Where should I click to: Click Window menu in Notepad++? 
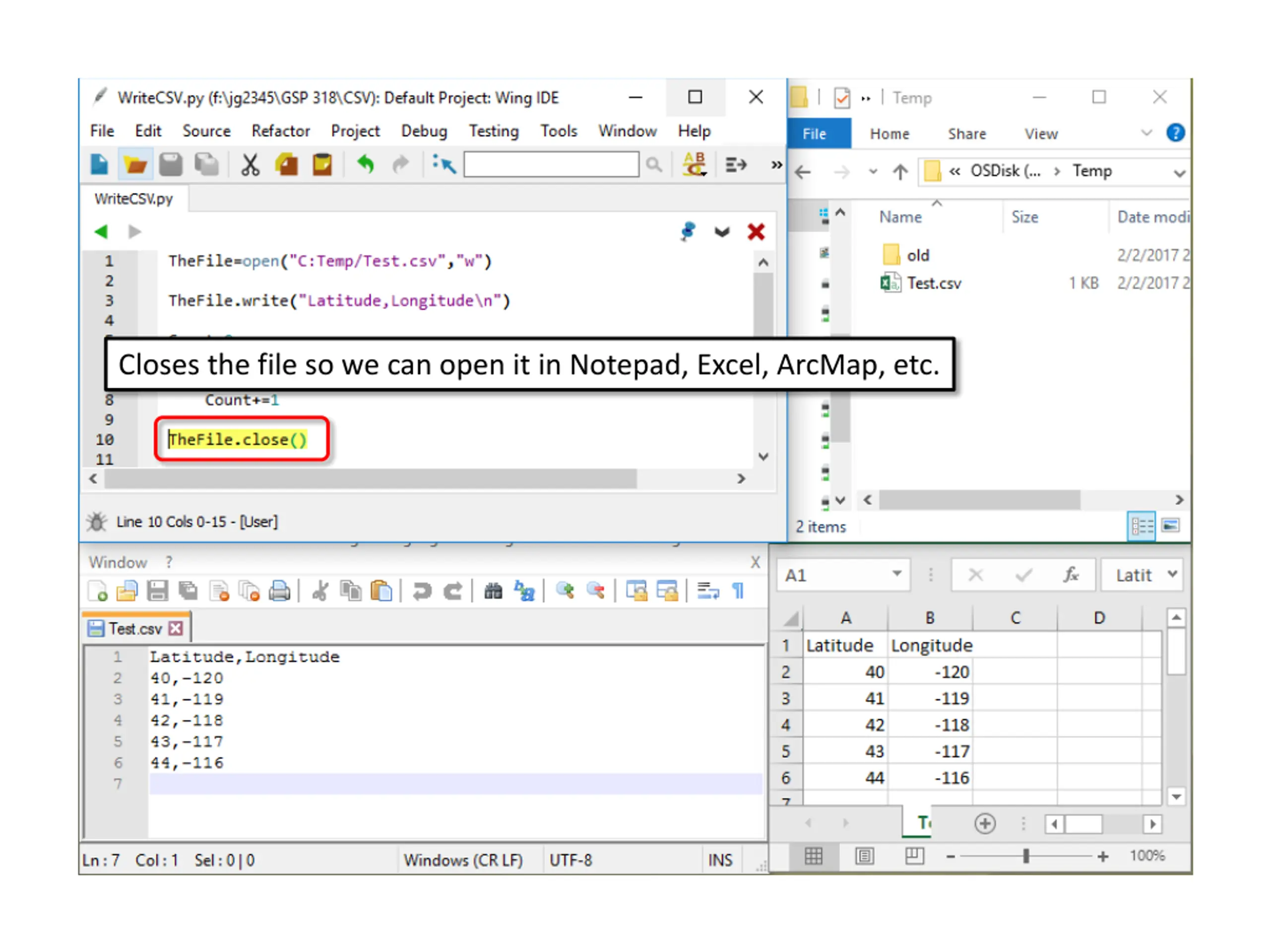(x=118, y=562)
